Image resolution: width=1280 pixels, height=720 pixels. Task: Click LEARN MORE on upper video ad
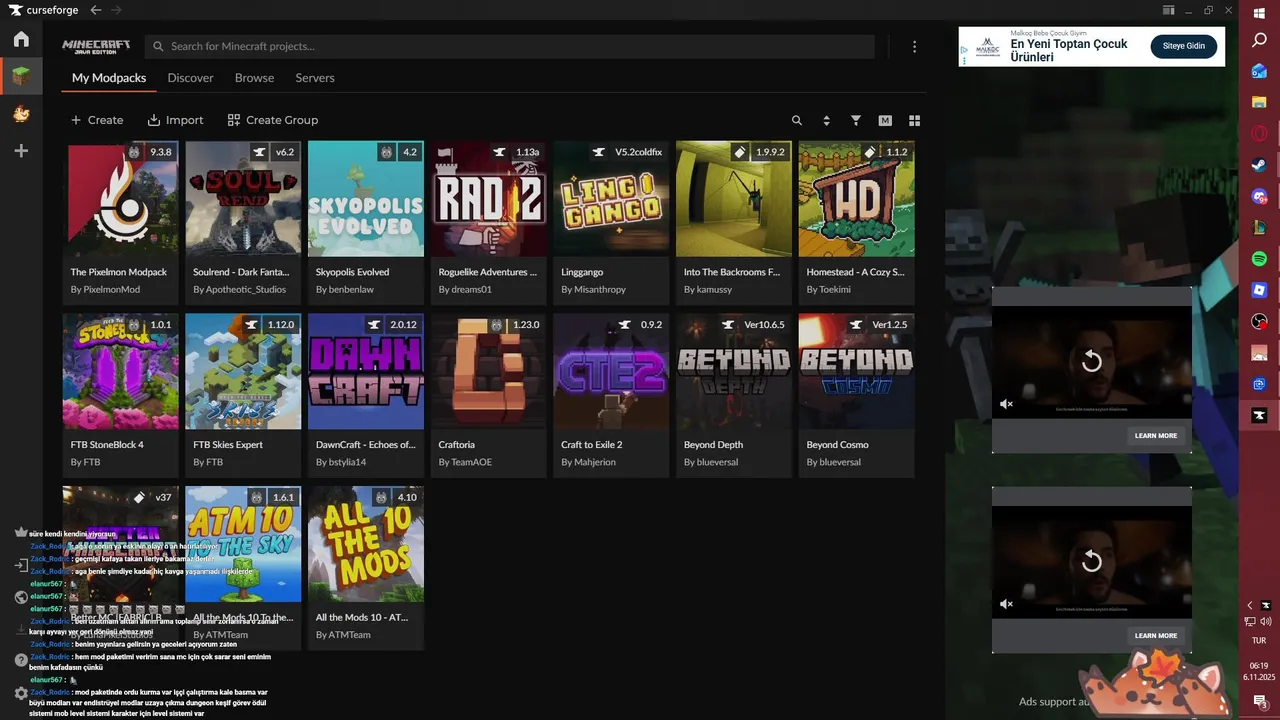tap(1156, 436)
